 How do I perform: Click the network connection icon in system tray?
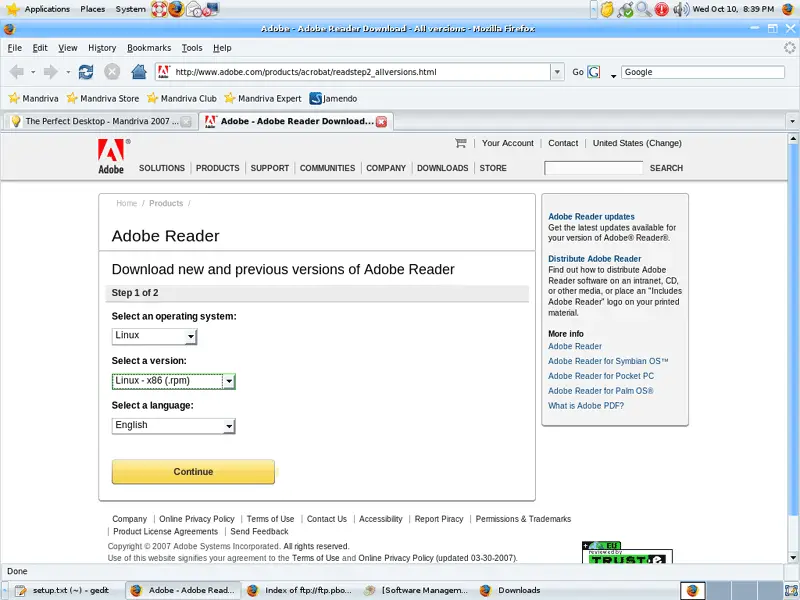pyautogui.click(x=625, y=9)
